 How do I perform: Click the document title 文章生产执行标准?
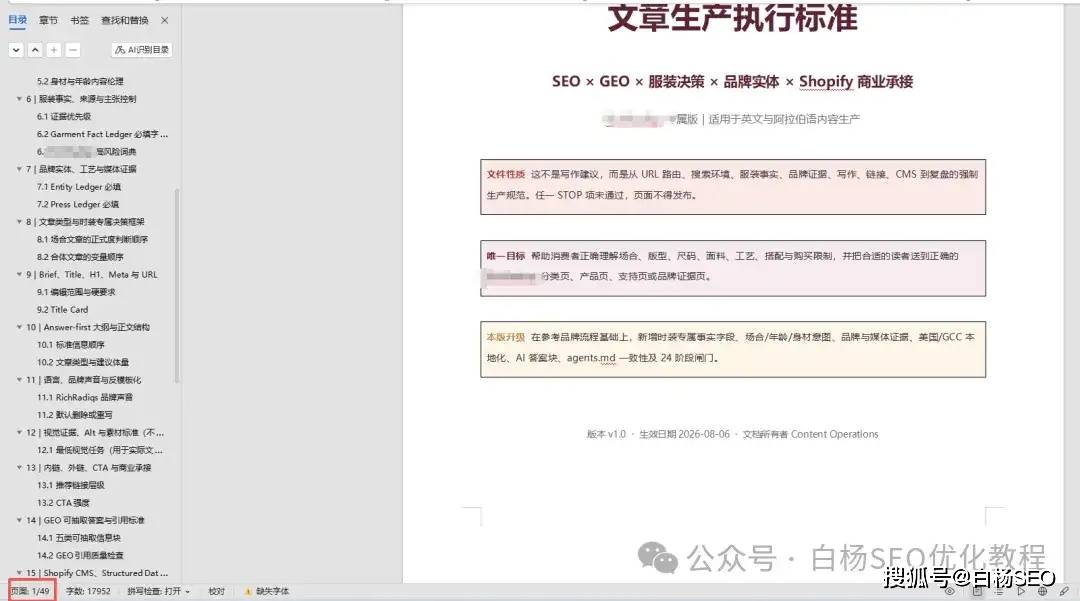(733, 18)
